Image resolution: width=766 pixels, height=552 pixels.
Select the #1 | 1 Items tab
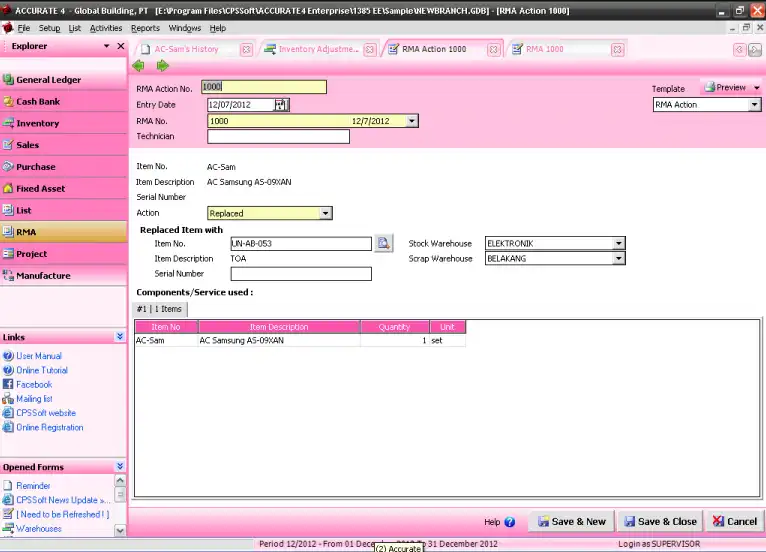(x=159, y=309)
